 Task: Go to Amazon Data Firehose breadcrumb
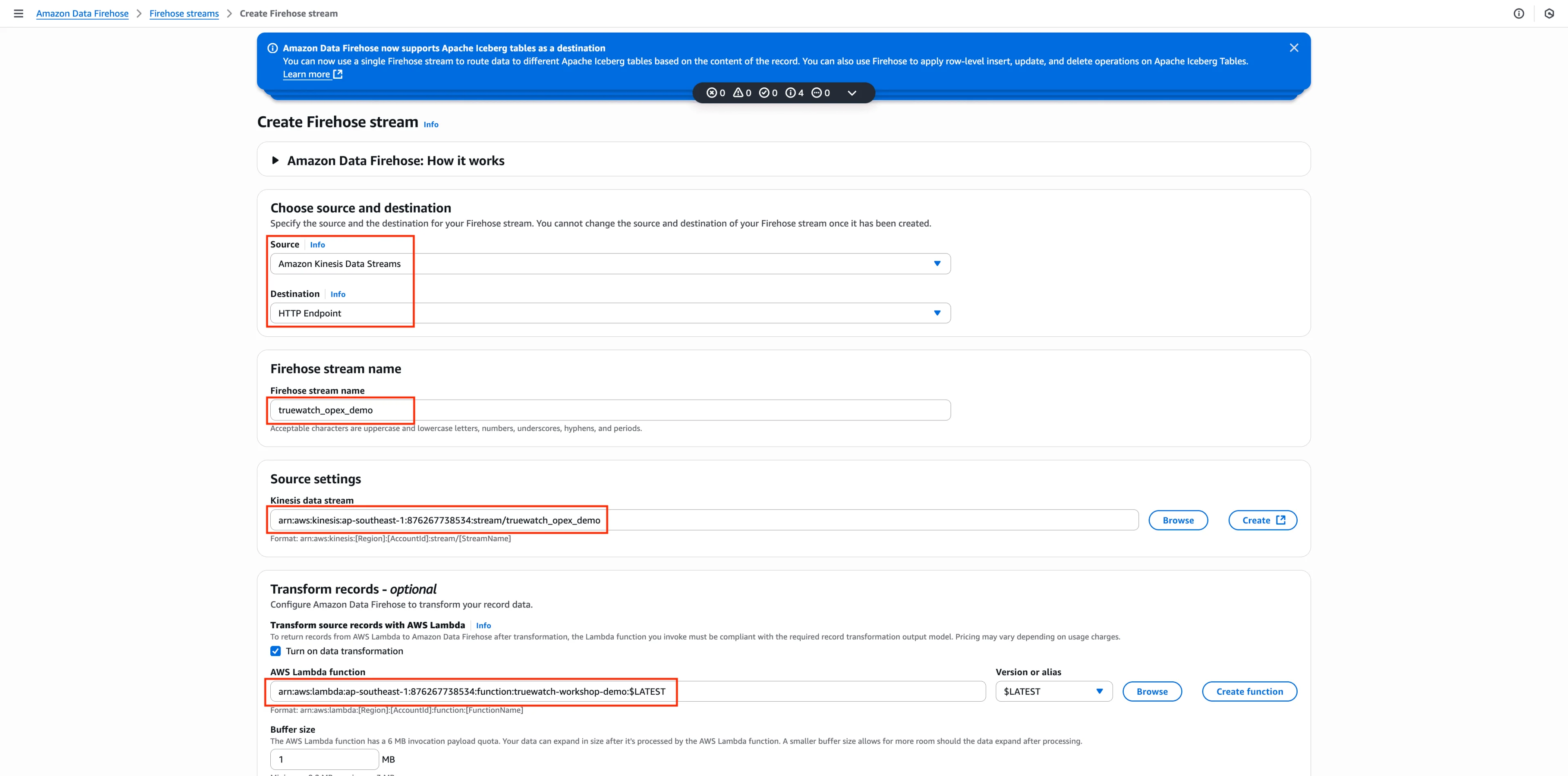(82, 13)
